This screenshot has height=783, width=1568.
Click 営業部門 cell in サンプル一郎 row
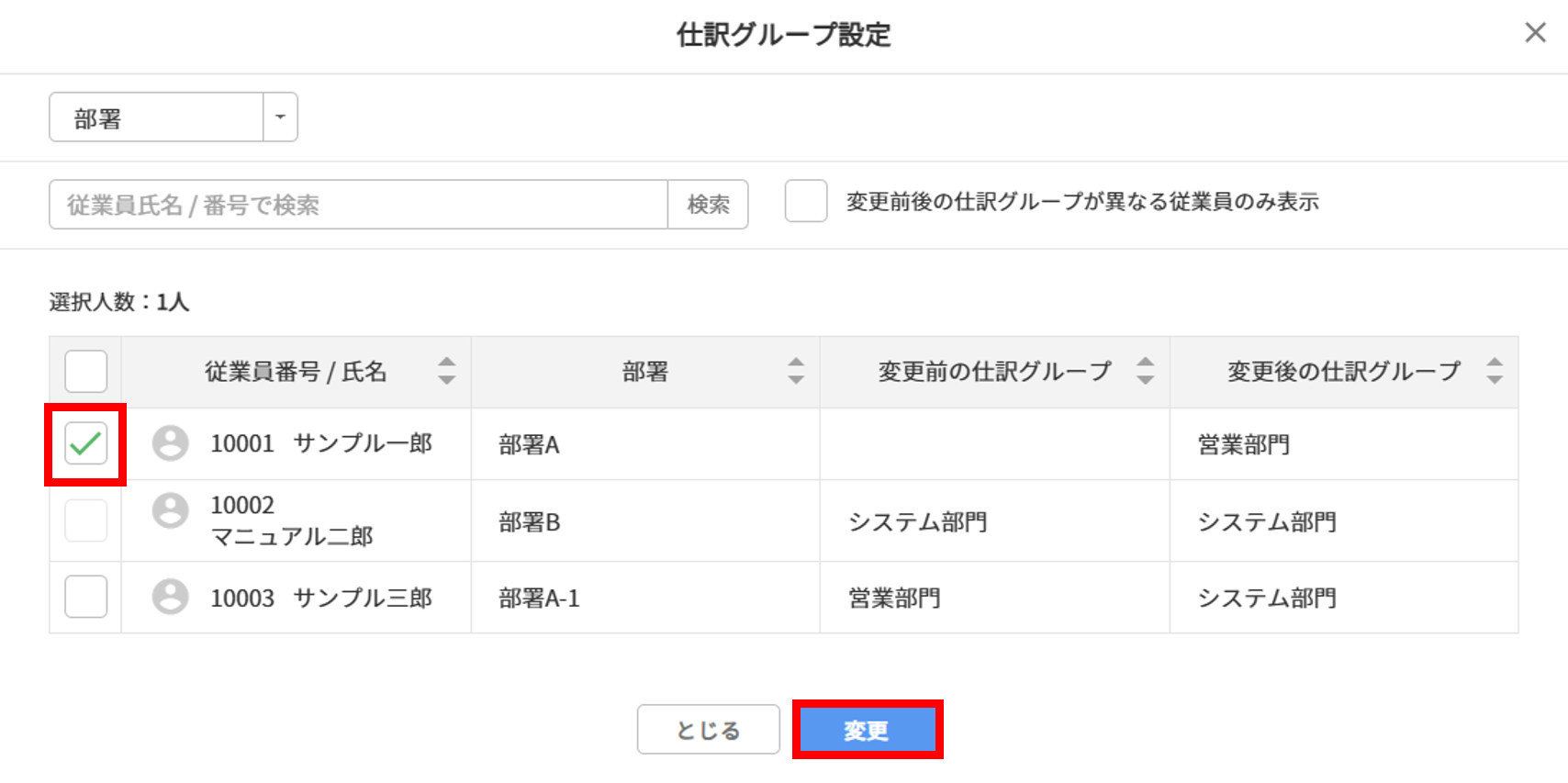click(1244, 445)
